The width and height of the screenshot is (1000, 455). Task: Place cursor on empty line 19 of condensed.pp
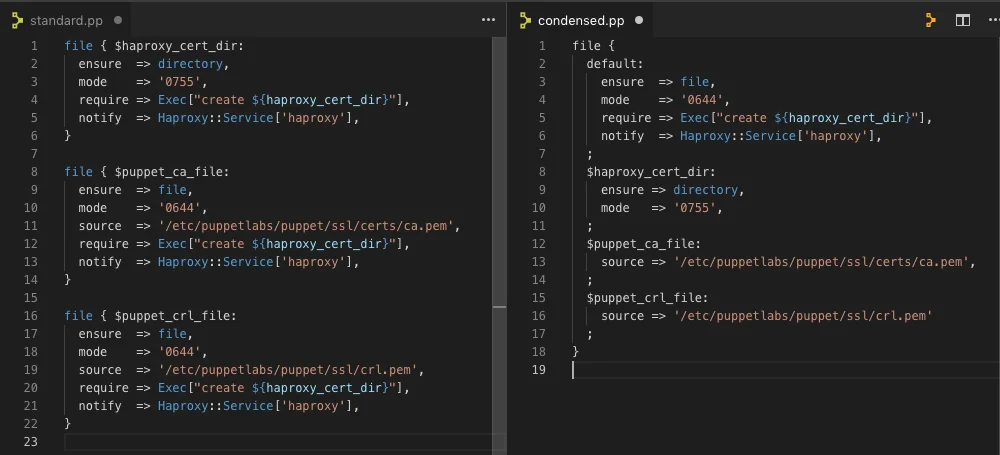pyautogui.click(x=786, y=369)
